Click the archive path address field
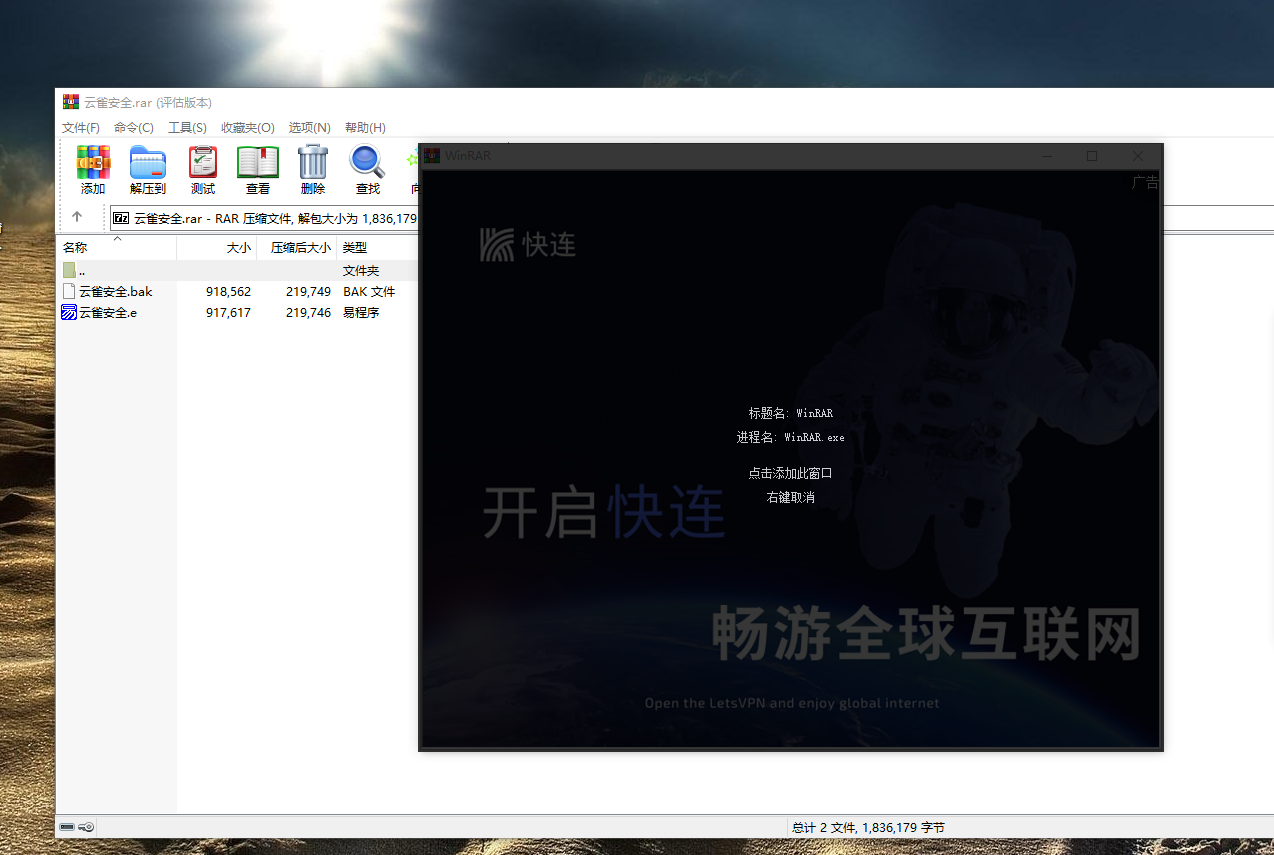This screenshot has height=855, width=1274. (x=264, y=218)
